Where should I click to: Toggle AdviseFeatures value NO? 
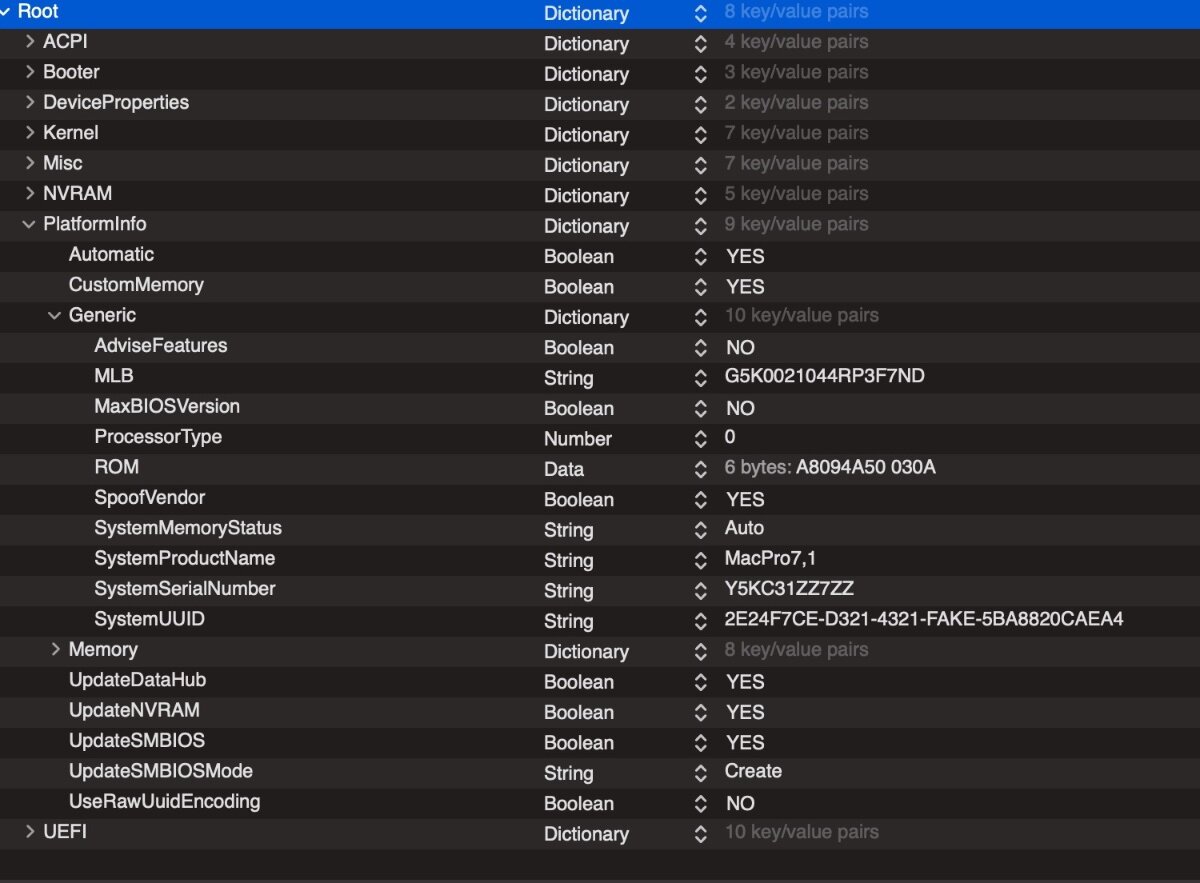click(x=740, y=347)
